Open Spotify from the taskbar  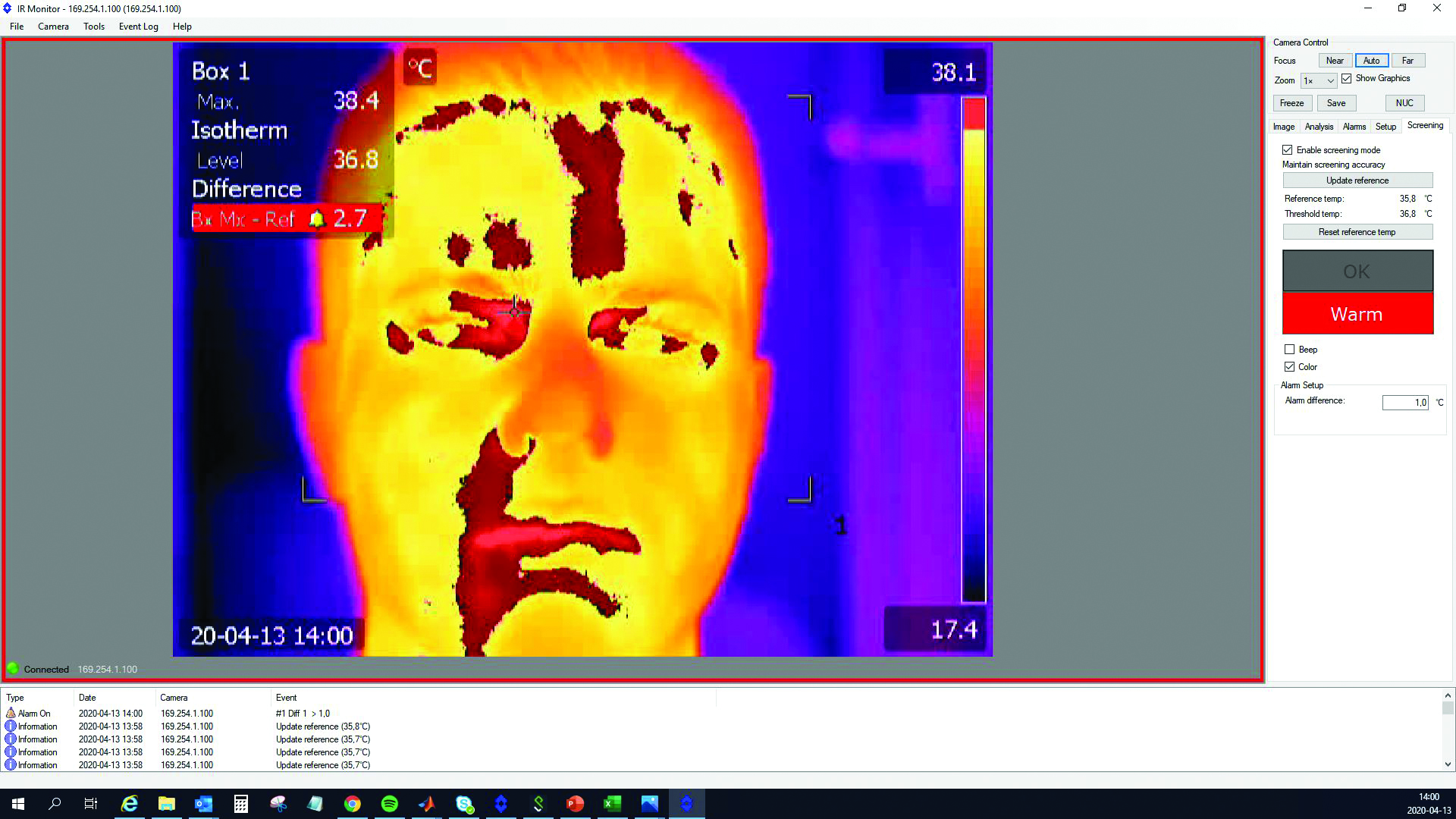point(390,803)
